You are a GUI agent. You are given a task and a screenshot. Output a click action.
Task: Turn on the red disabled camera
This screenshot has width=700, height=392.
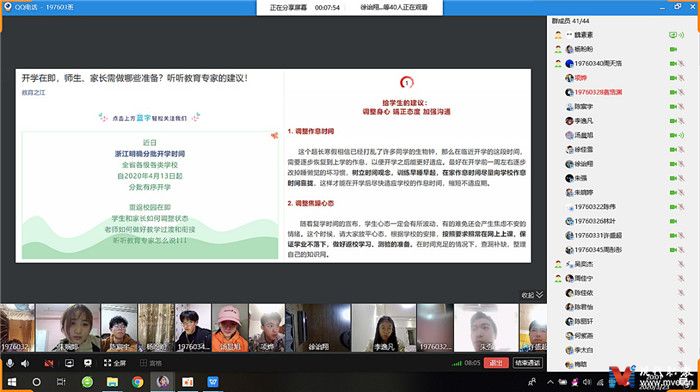pyautogui.click(x=49, y=363)
